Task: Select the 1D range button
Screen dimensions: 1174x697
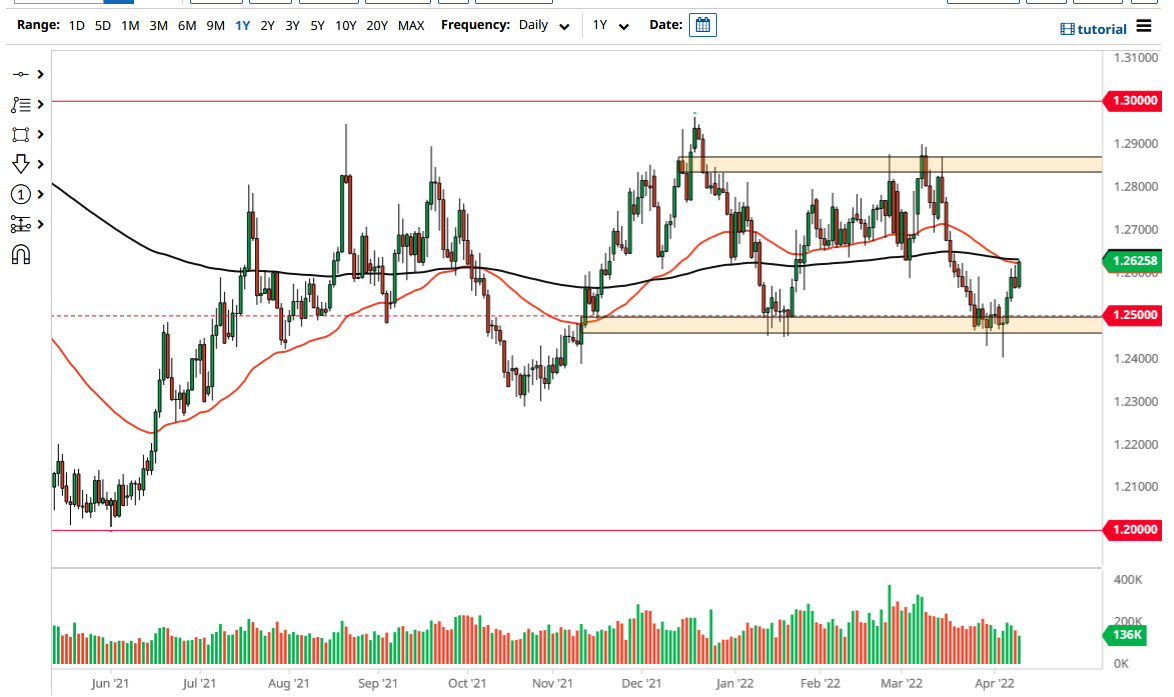Action: pos(76,26)
